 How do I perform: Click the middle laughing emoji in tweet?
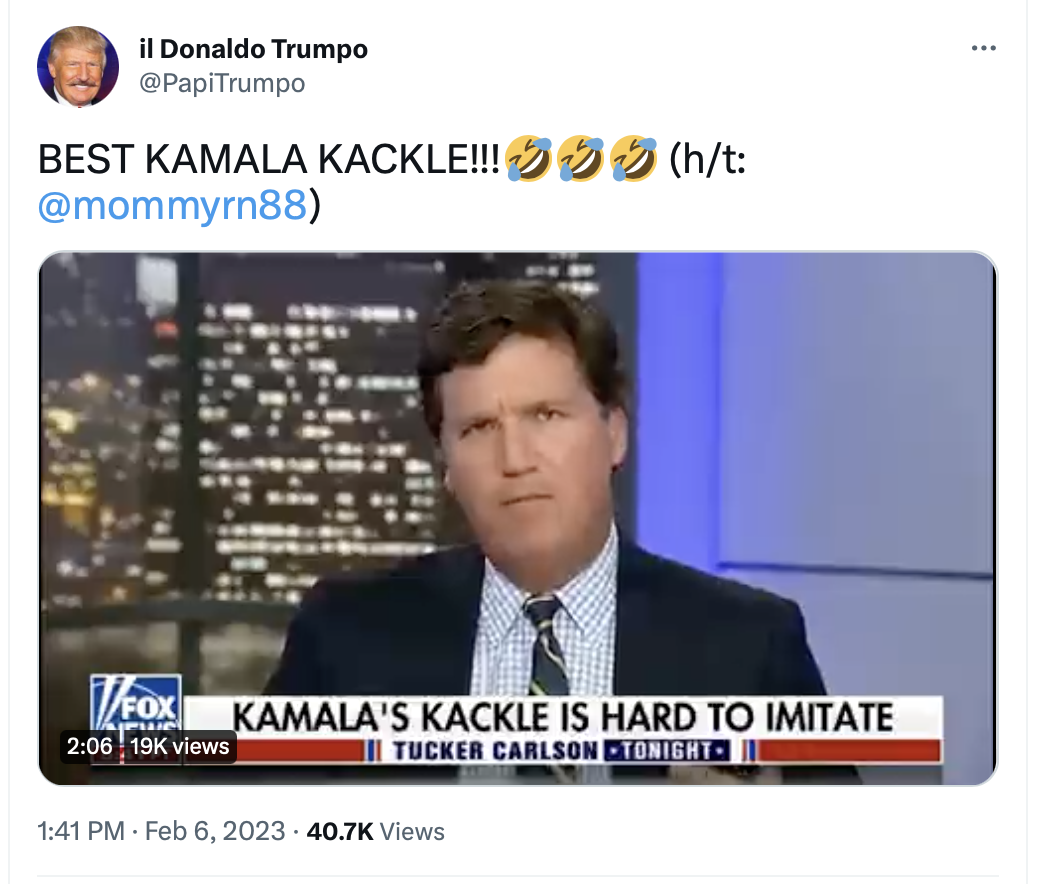click(x=580, y=160)
